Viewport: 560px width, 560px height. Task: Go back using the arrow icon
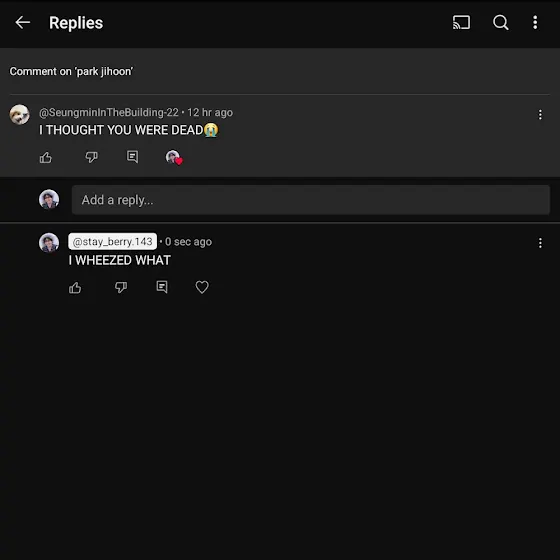pos(22,22)
